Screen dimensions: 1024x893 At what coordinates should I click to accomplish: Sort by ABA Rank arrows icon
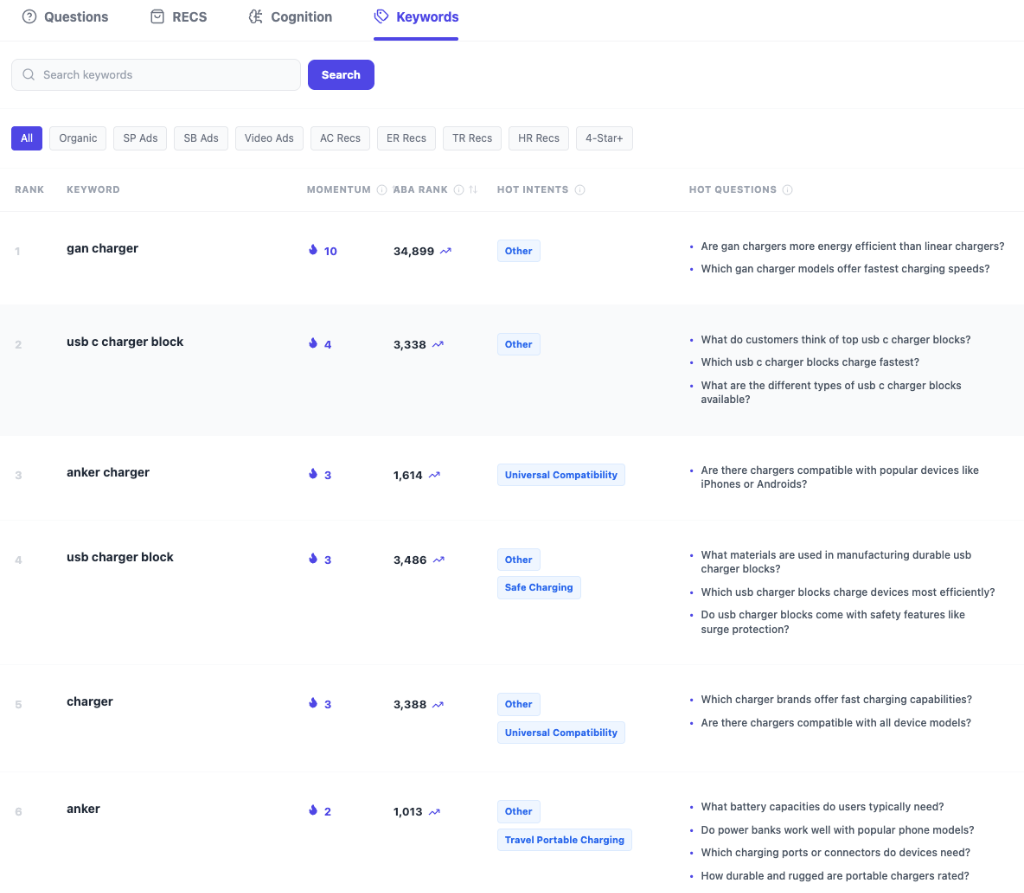pos(473,190)
